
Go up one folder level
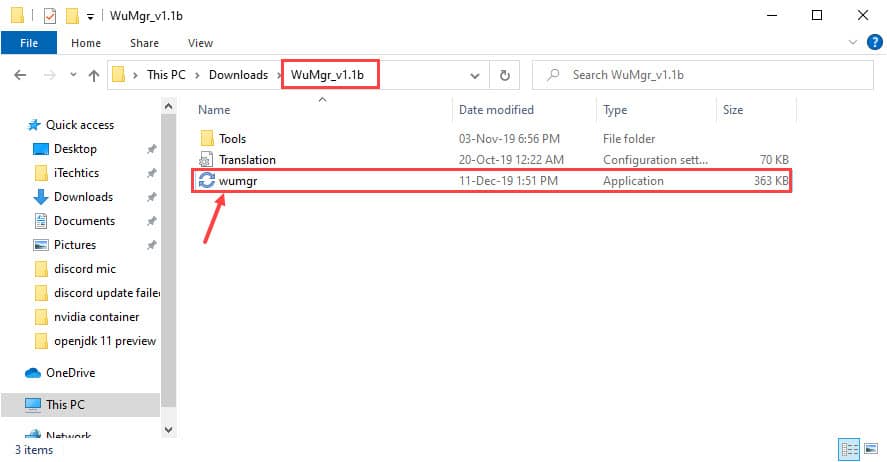tap(94, 75)
